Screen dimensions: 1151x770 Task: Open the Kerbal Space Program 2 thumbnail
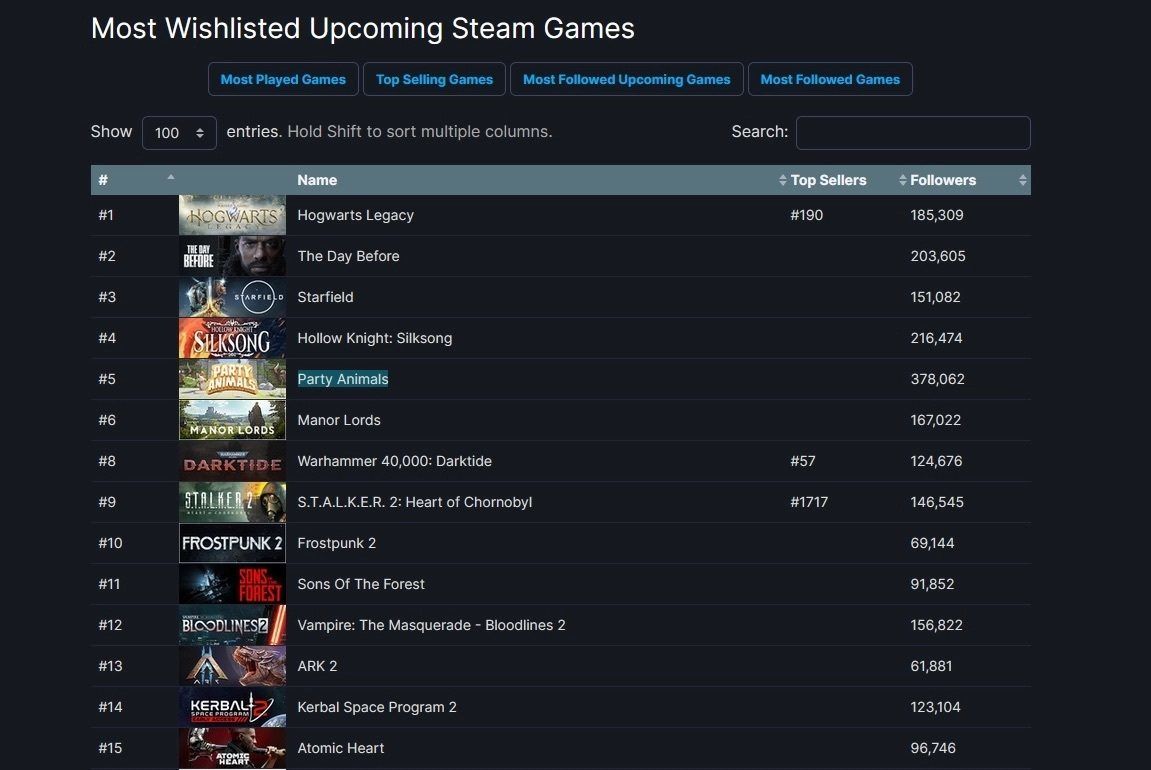click(232, 707)
